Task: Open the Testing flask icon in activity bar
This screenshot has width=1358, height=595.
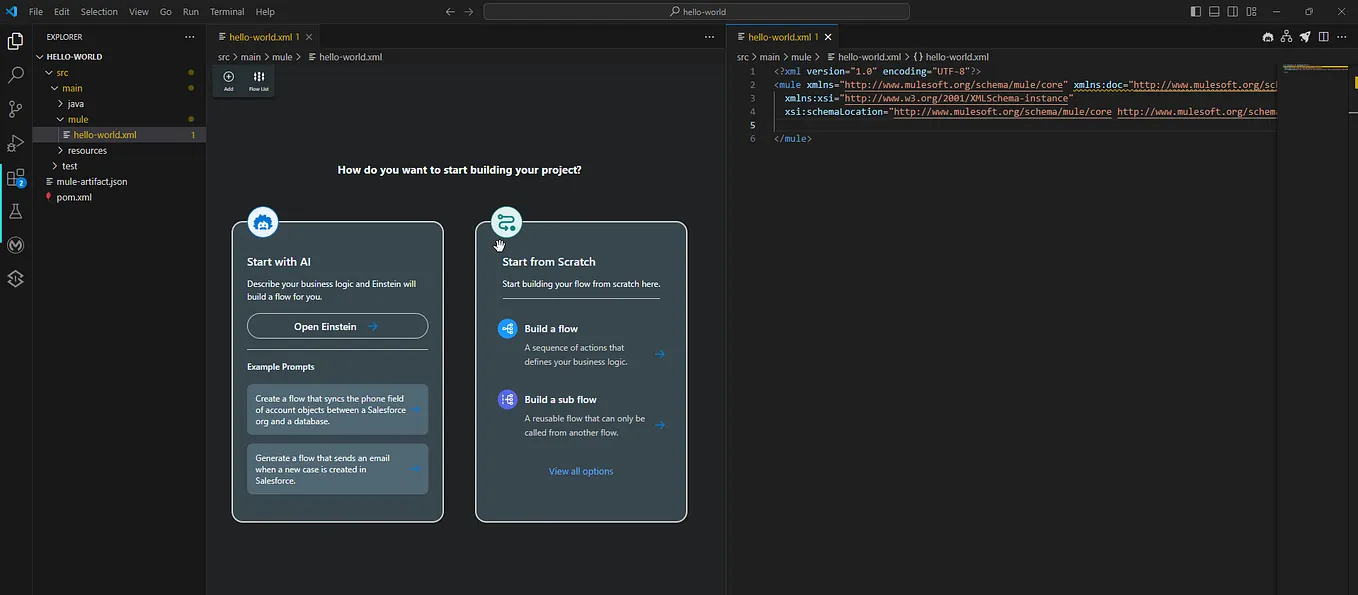Action: [15, 211]
